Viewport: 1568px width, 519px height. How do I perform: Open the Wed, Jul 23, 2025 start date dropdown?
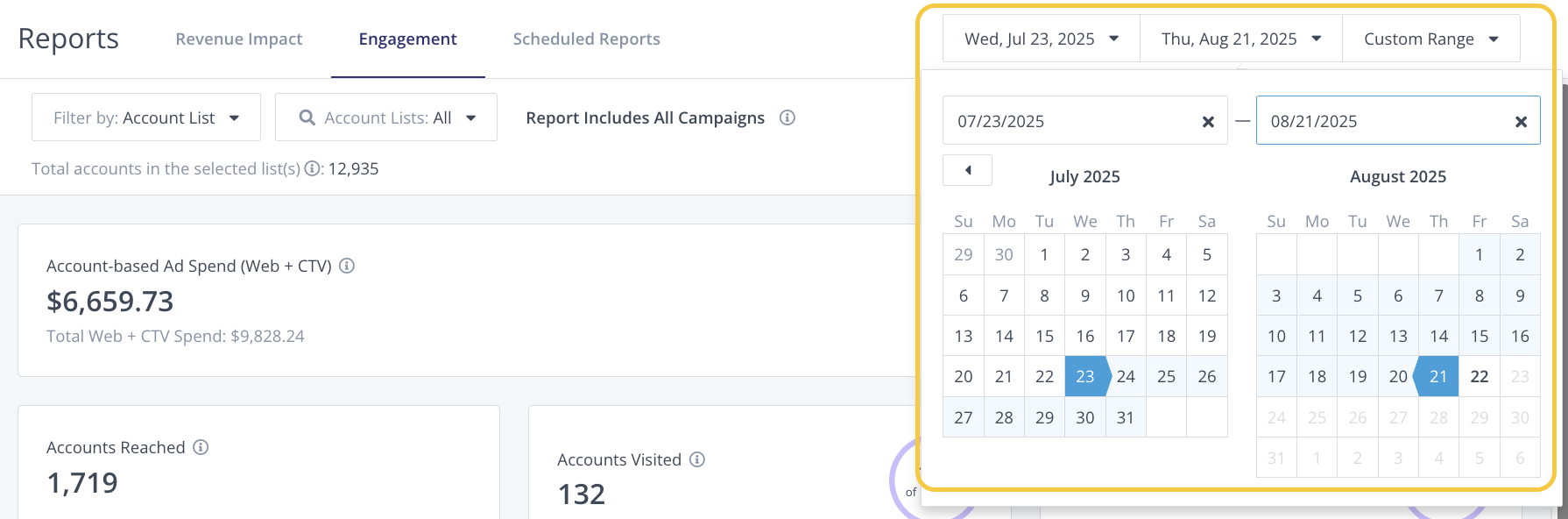1041,39
